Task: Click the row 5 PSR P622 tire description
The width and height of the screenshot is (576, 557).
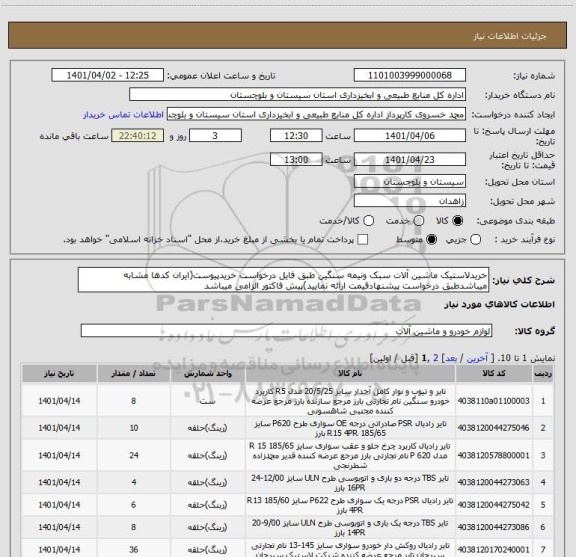Action: coord(350,505)
